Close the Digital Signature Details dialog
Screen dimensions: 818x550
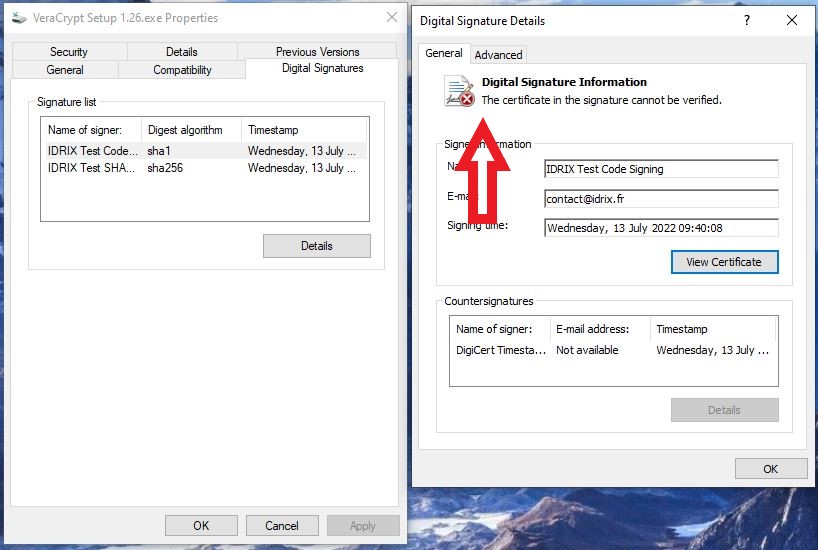click(x=791, y=20)
